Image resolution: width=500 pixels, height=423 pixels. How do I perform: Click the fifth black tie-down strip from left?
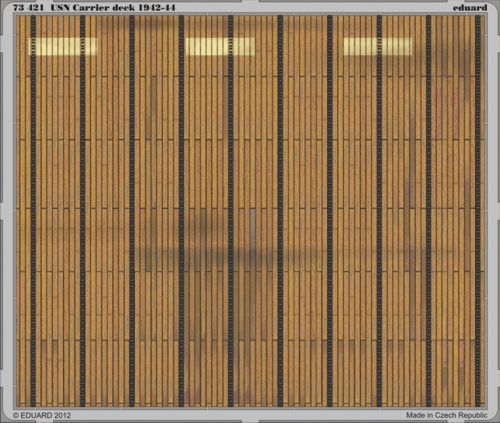click(x=231, y=211)
